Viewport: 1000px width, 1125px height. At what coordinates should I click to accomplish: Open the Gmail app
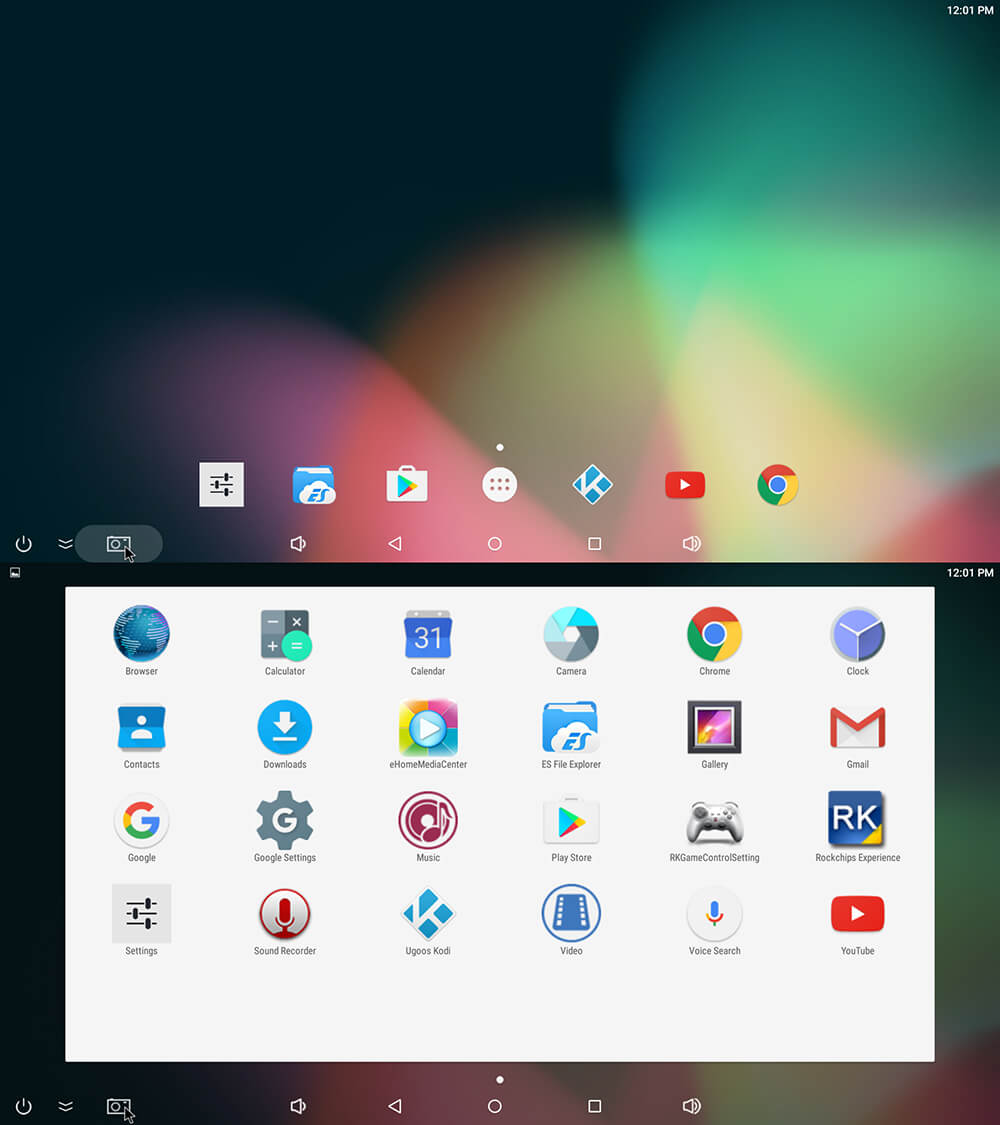[x=857, y=728]
